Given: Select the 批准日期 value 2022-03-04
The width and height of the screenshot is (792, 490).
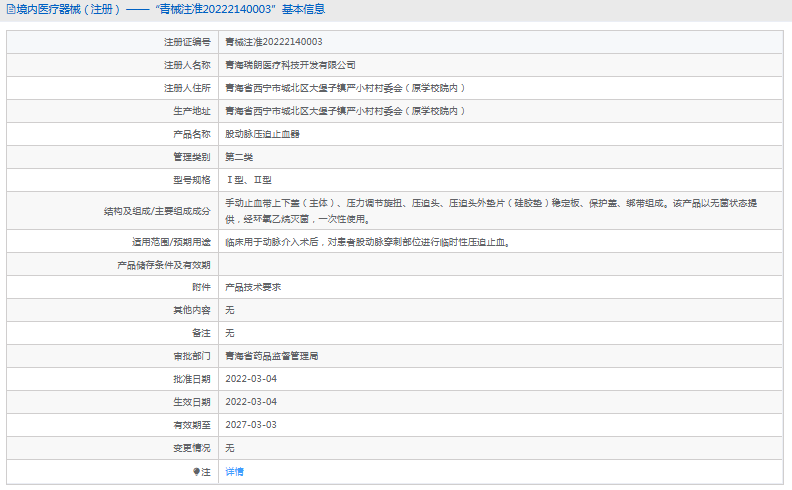Looking at the screenshot, I should pos(251,379).
